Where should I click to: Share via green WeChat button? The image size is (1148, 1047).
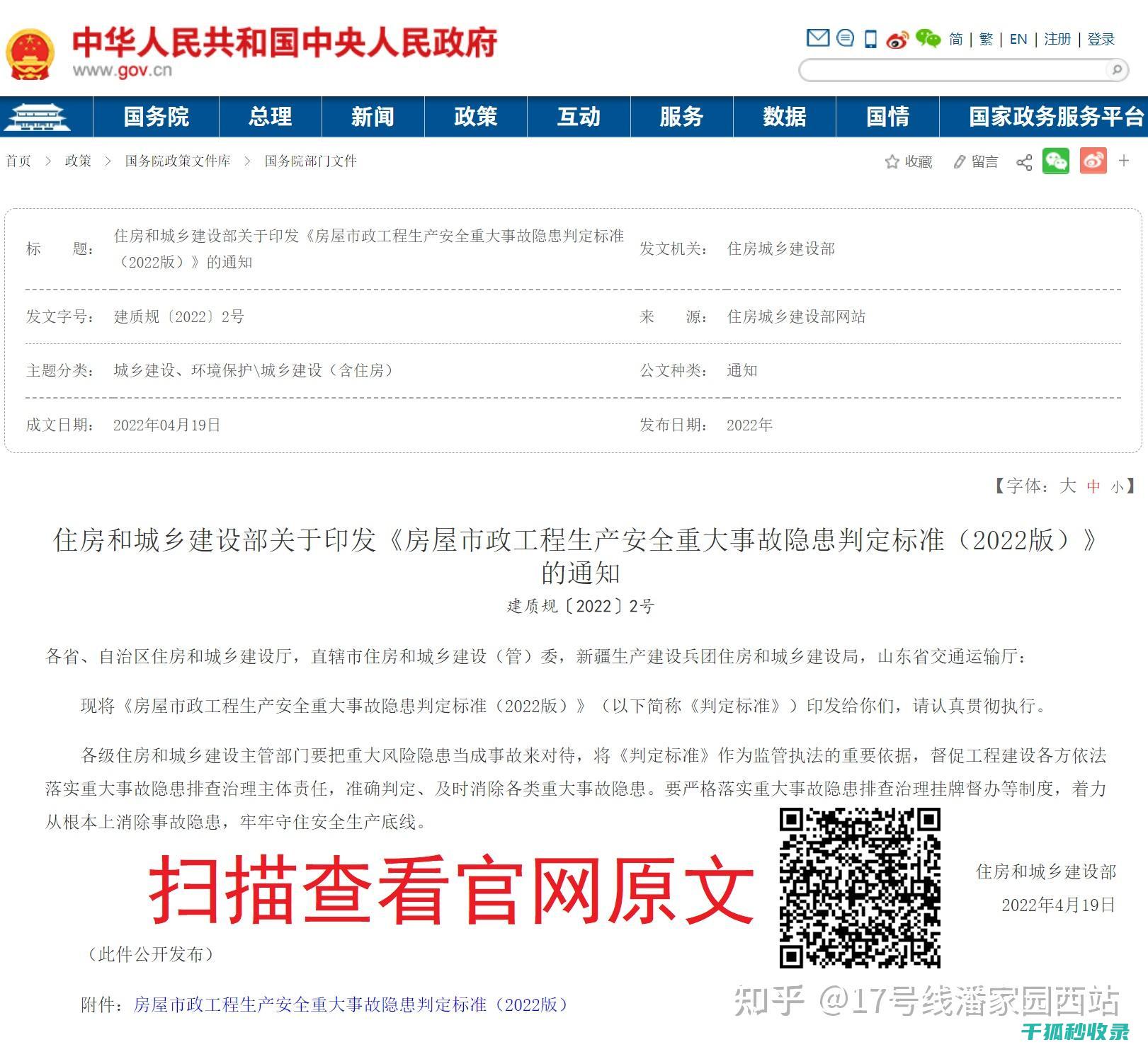click(x=1056, y=161)
